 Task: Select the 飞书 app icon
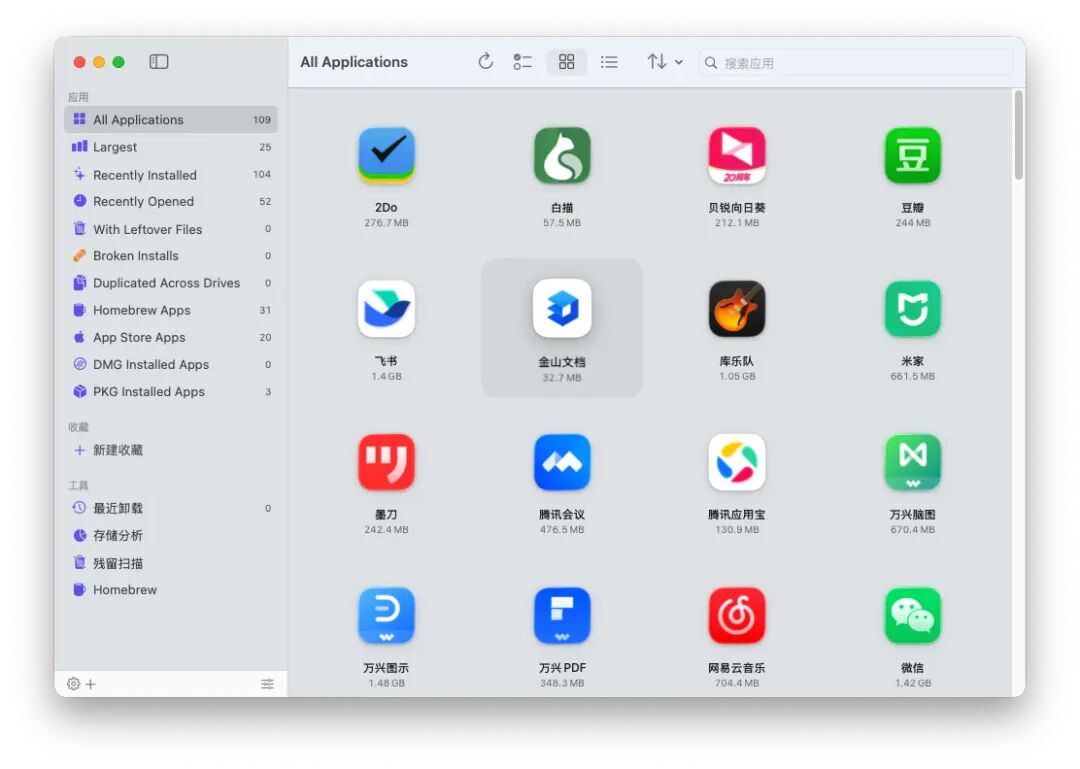[x=386, y=309]
